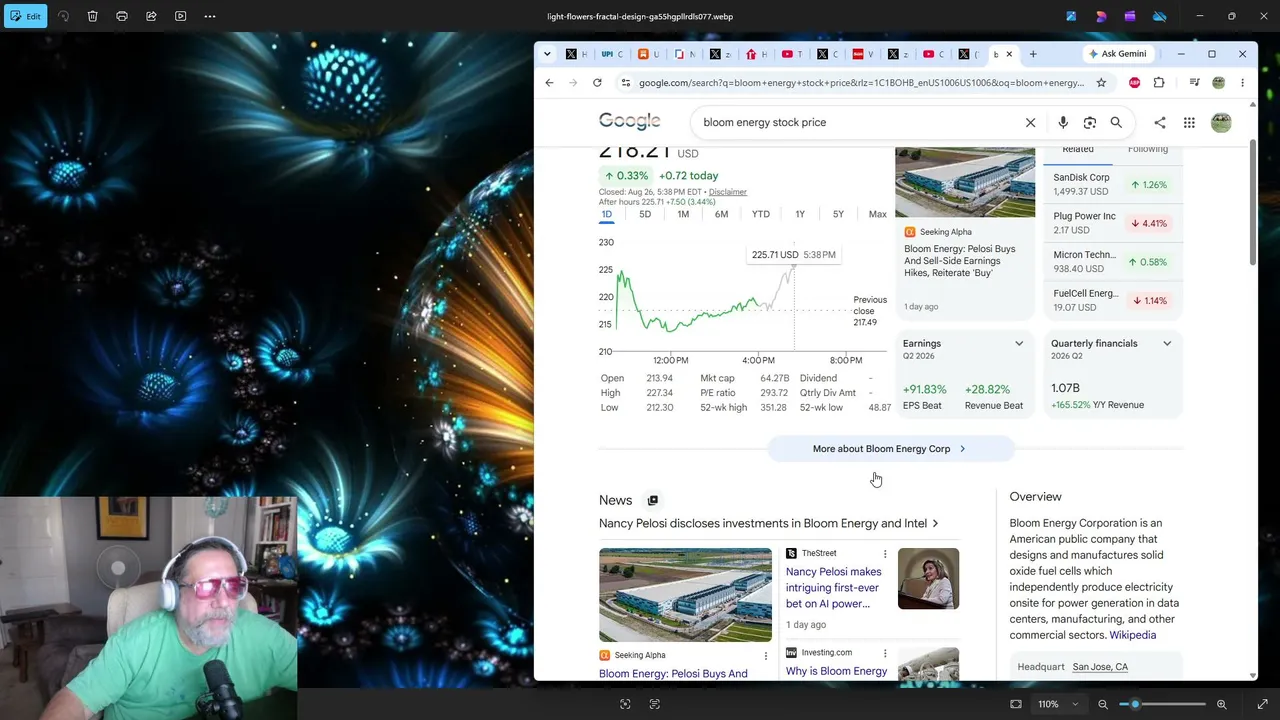Viewport: 1280px width, 720px height.
Task: Expand the Quarterly financials card
Action: (1167, 344)
